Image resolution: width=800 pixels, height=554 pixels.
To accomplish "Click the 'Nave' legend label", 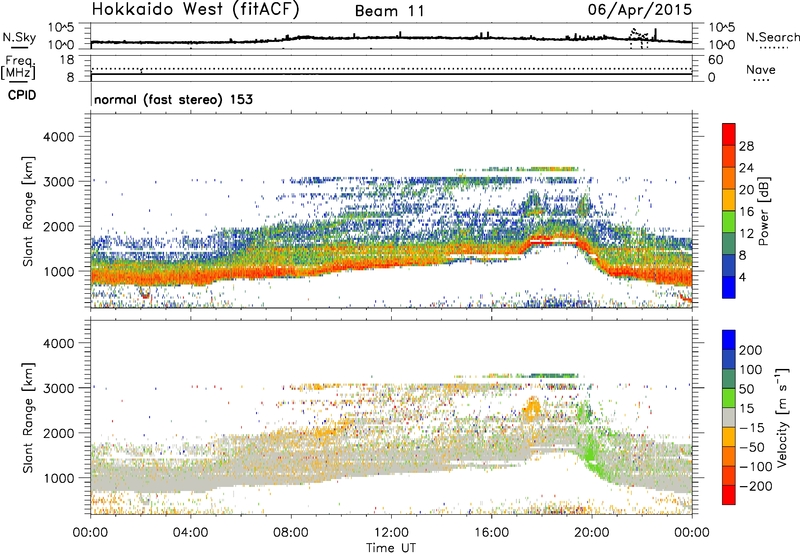I will (x=761, y=69).
